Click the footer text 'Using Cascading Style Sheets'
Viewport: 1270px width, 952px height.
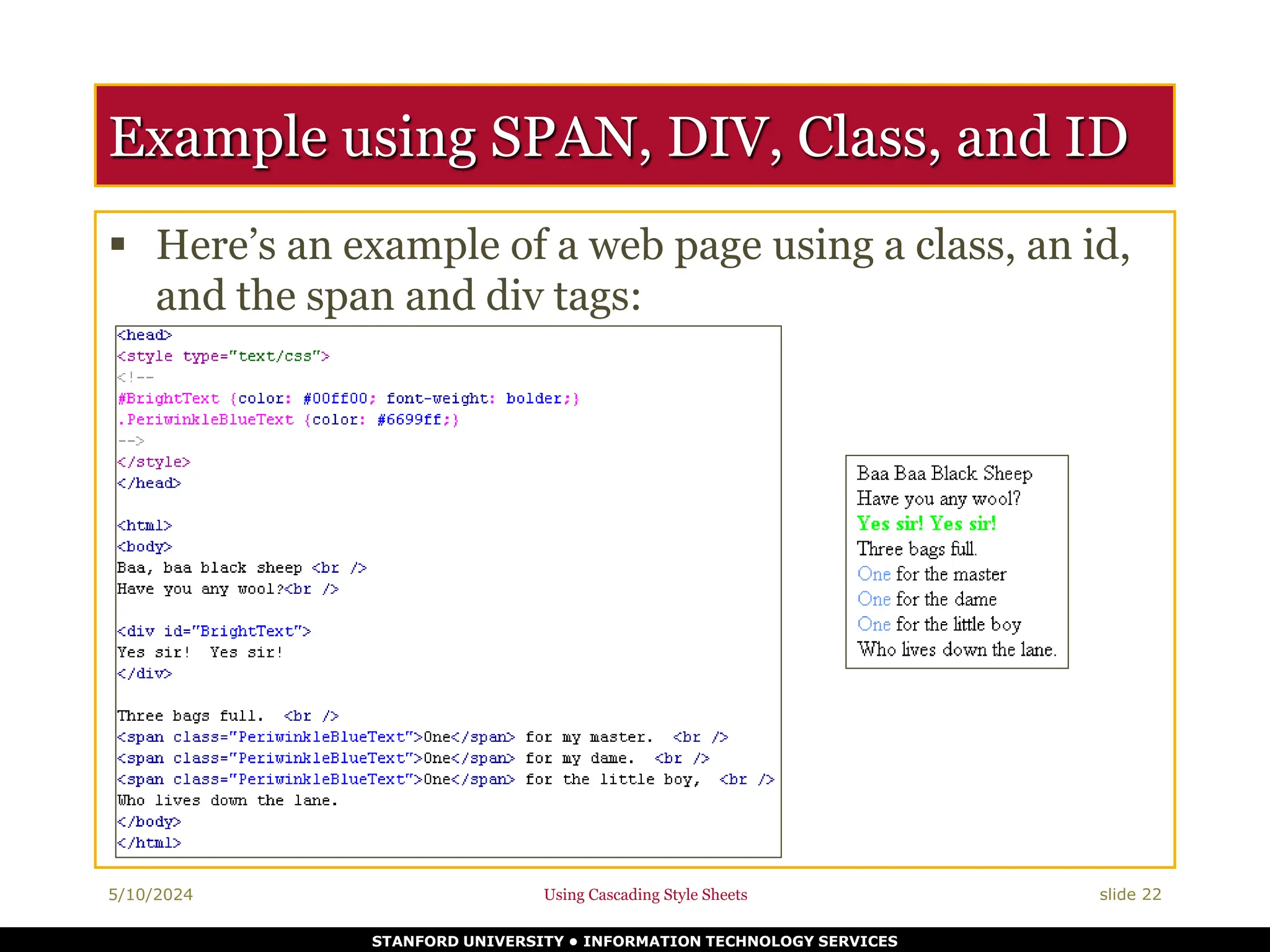pos(646,894)
